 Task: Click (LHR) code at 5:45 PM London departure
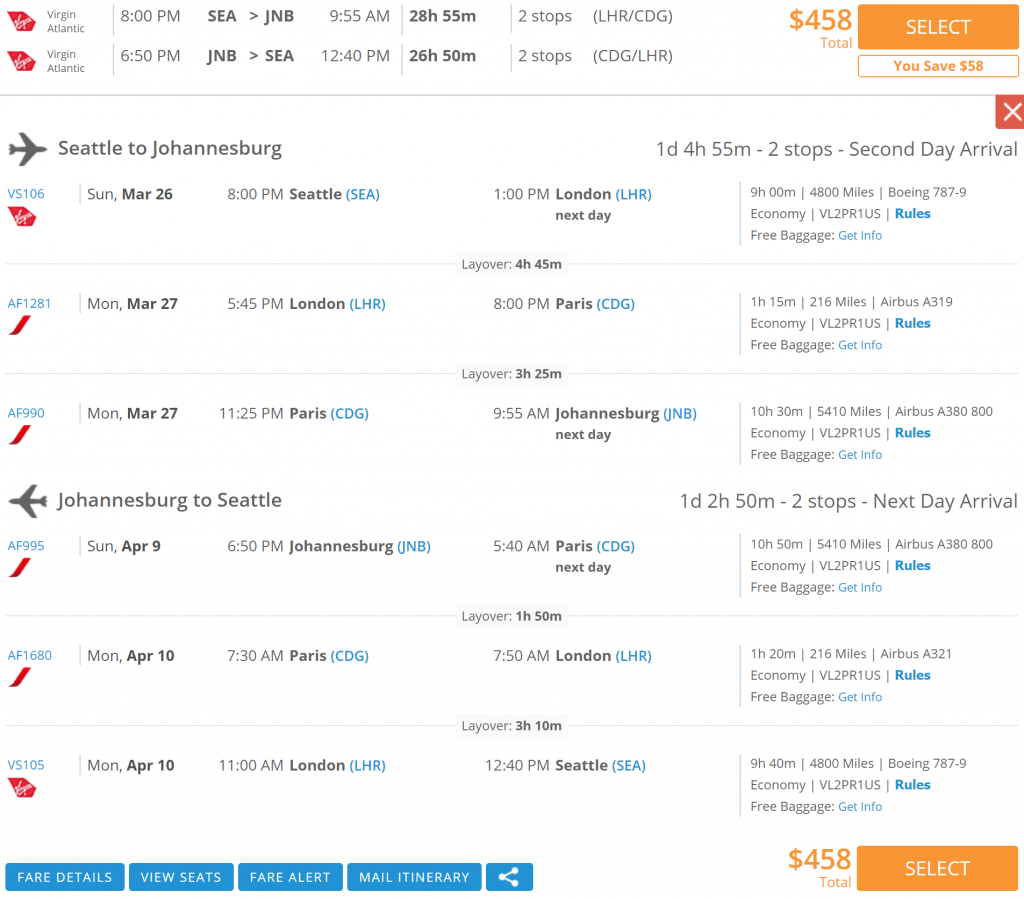pyautogui.click(x=367, y=304)
